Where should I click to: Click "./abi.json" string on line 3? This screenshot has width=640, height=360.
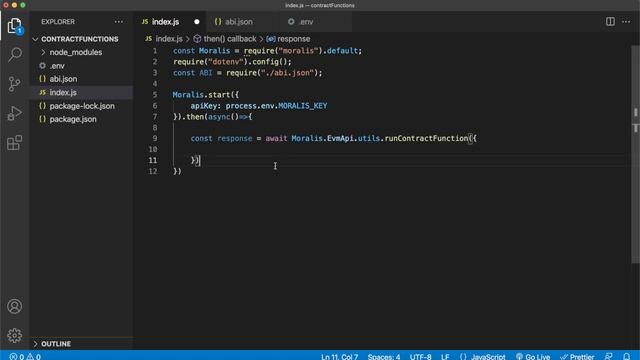point(287,73)
